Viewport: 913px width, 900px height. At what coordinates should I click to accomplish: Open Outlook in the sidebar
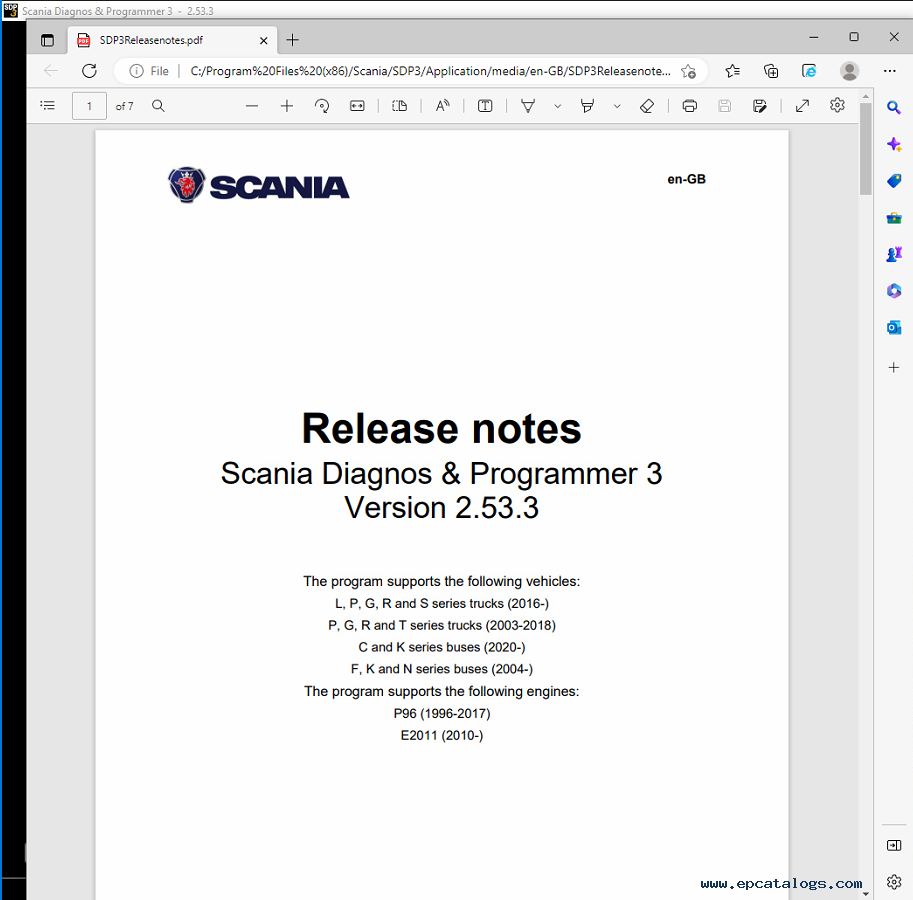[x=894, y=328]
